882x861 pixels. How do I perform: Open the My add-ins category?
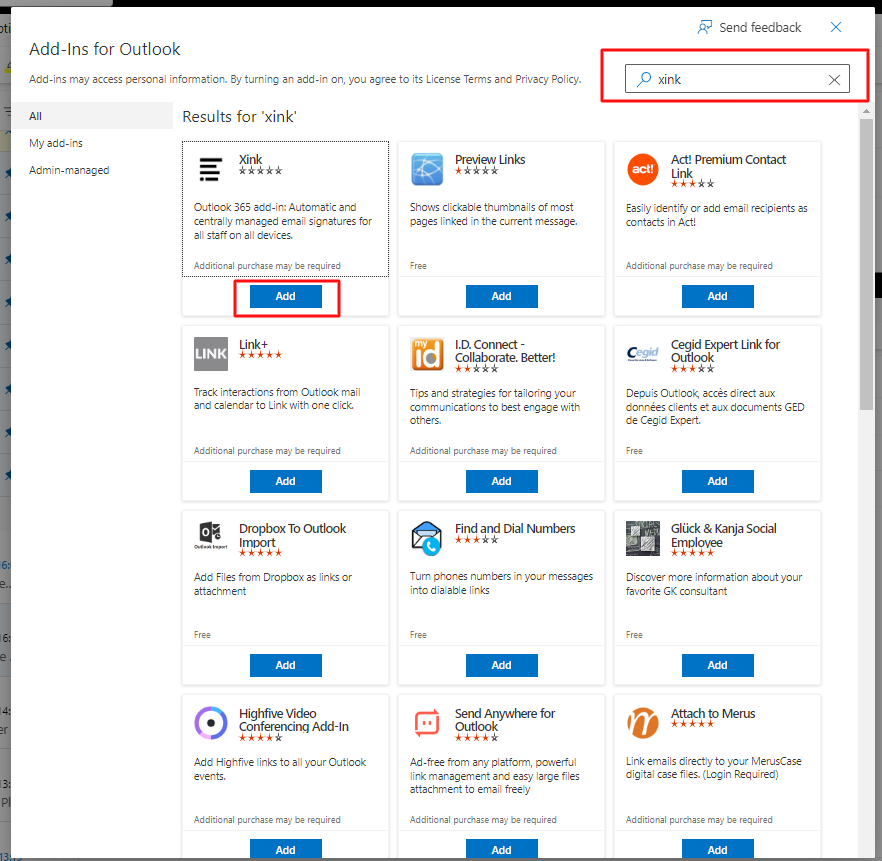[x=56, y=143]
